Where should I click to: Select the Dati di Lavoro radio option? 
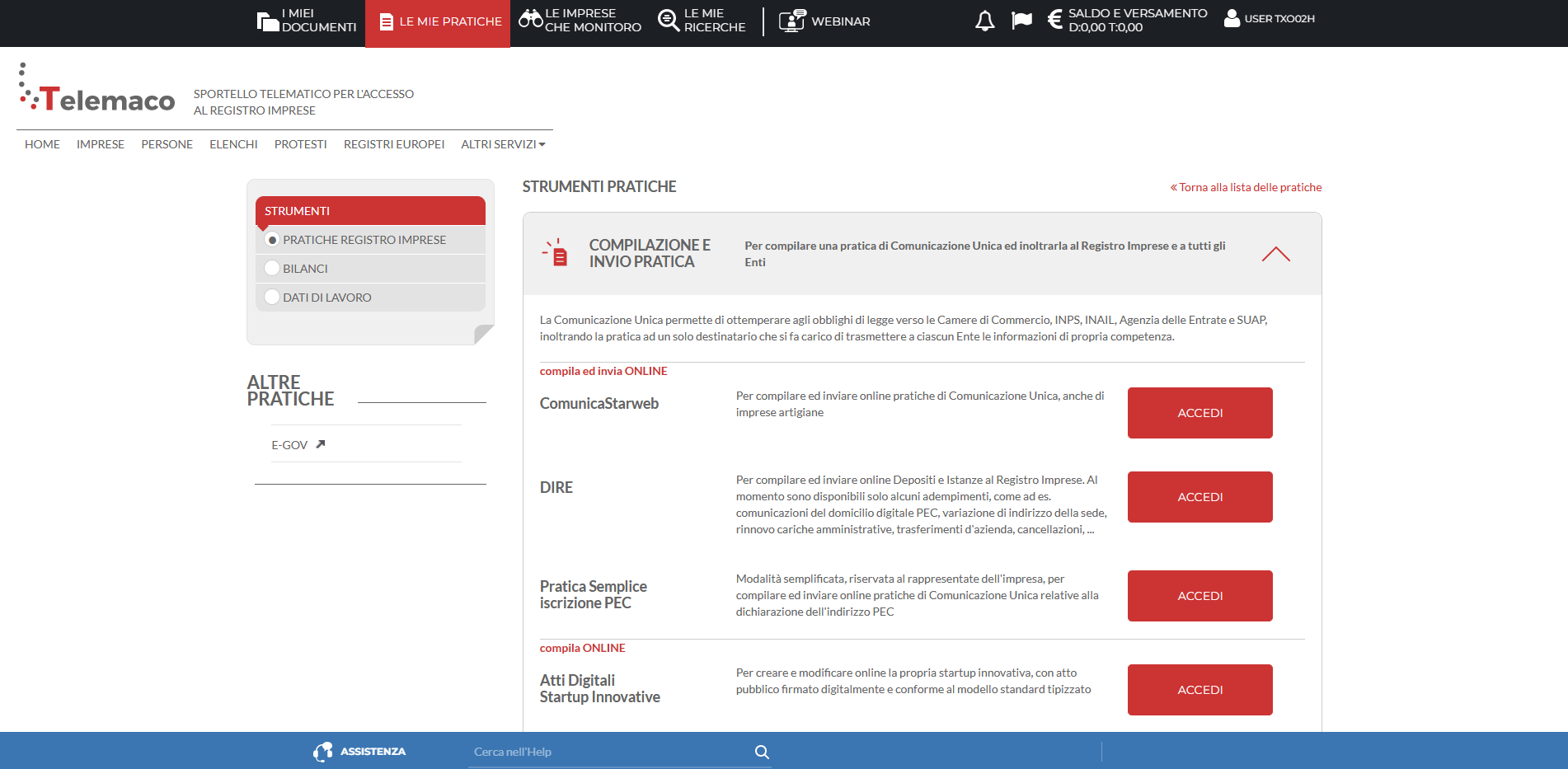click(272, 298)
